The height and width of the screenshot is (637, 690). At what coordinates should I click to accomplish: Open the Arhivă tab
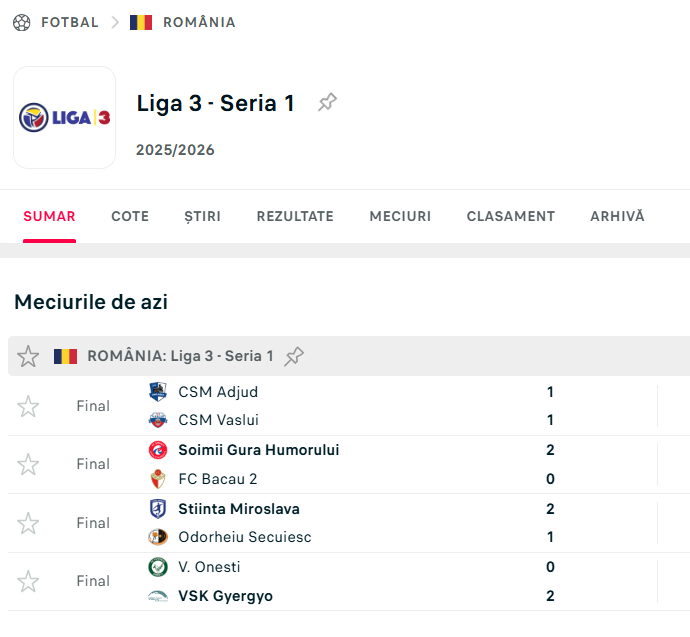(617, 216)
